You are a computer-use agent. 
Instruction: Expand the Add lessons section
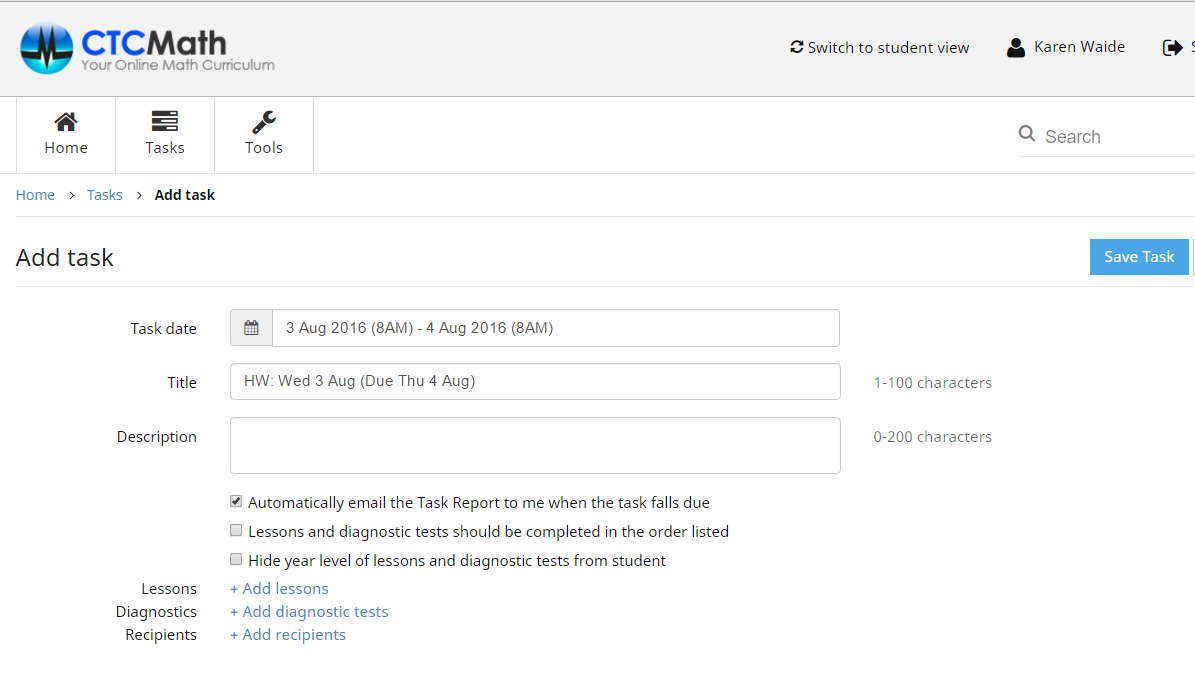279,589
